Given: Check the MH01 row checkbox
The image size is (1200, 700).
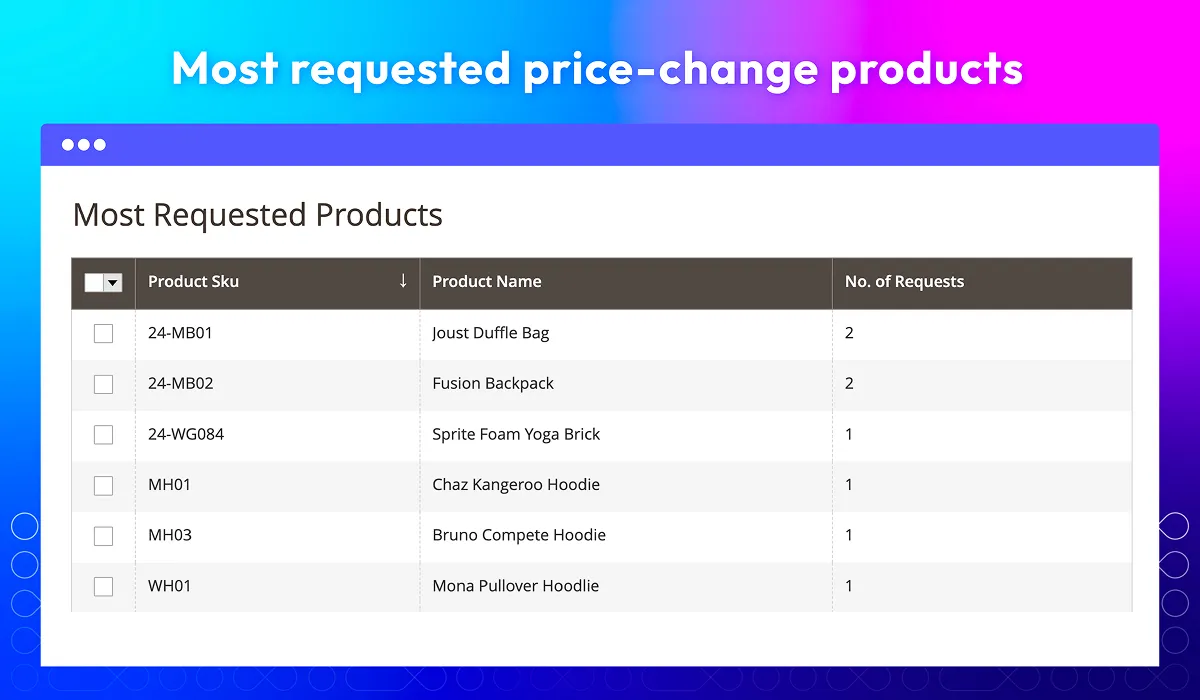Looking at the screenshot, I should point(103,485).
